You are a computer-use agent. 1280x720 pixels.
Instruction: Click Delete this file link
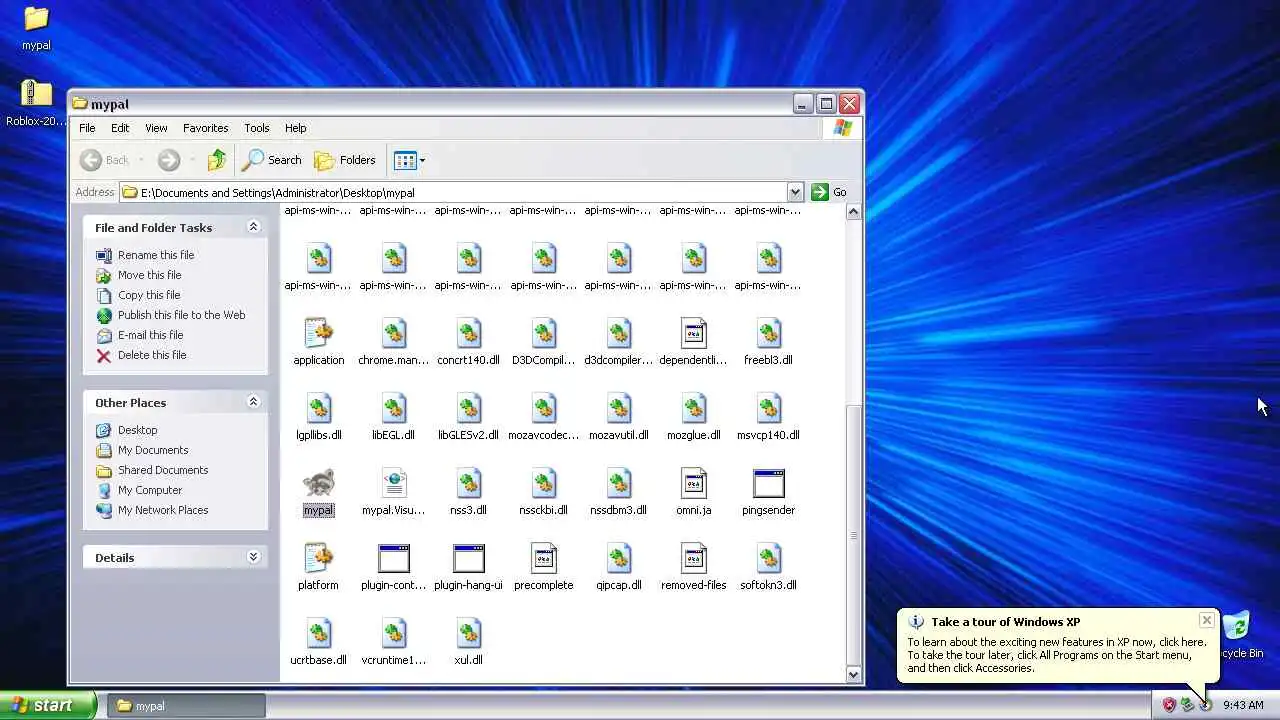click(x=152, y=355)
